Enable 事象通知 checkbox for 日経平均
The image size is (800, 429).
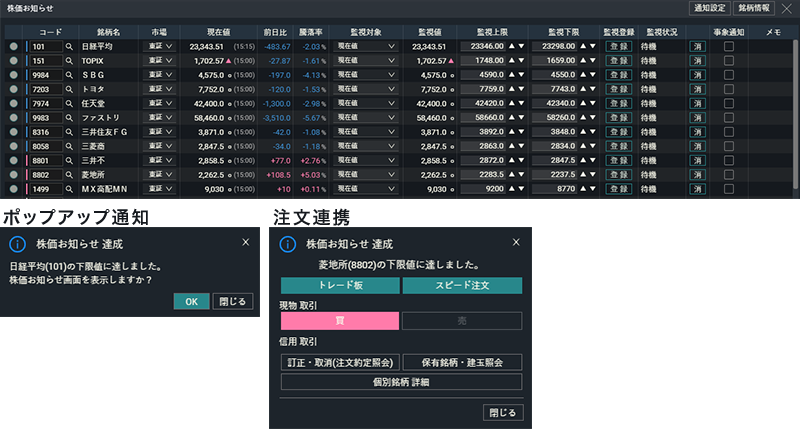click(x=729, y=46)
